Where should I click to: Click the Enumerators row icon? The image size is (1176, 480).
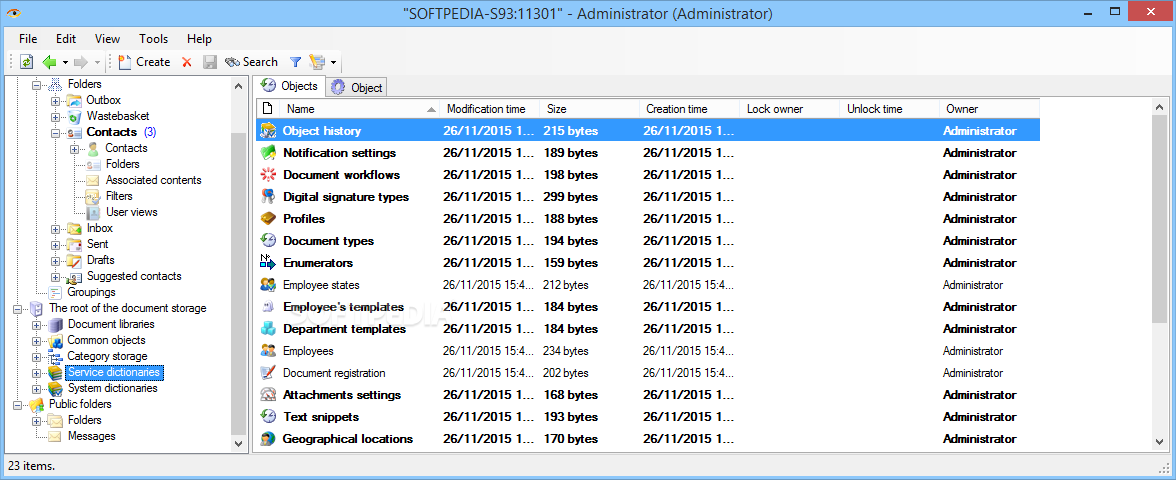268,263
